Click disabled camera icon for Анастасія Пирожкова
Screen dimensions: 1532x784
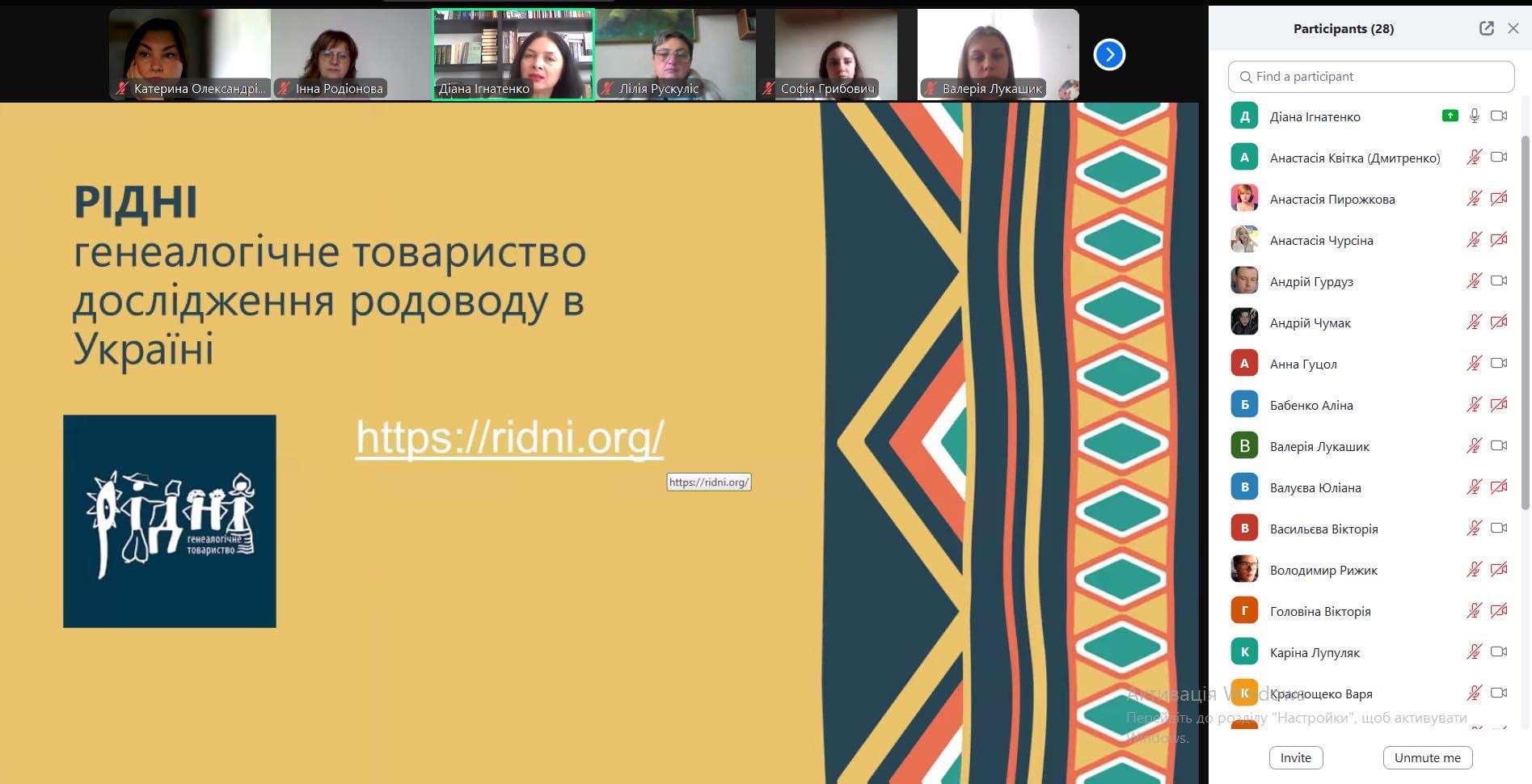[1499, 198]
